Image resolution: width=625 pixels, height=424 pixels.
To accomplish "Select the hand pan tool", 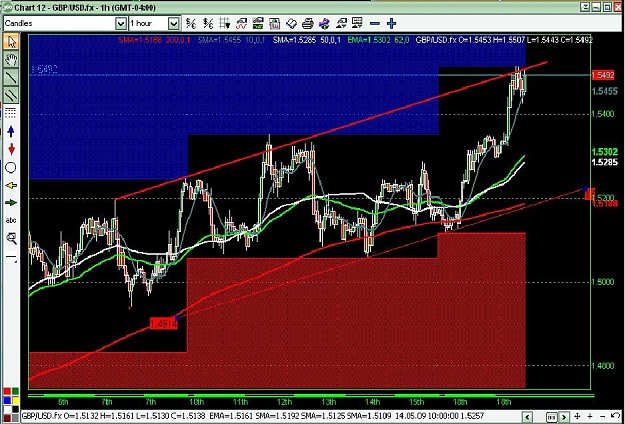I will pyautogui.click(x=12, y=60).
